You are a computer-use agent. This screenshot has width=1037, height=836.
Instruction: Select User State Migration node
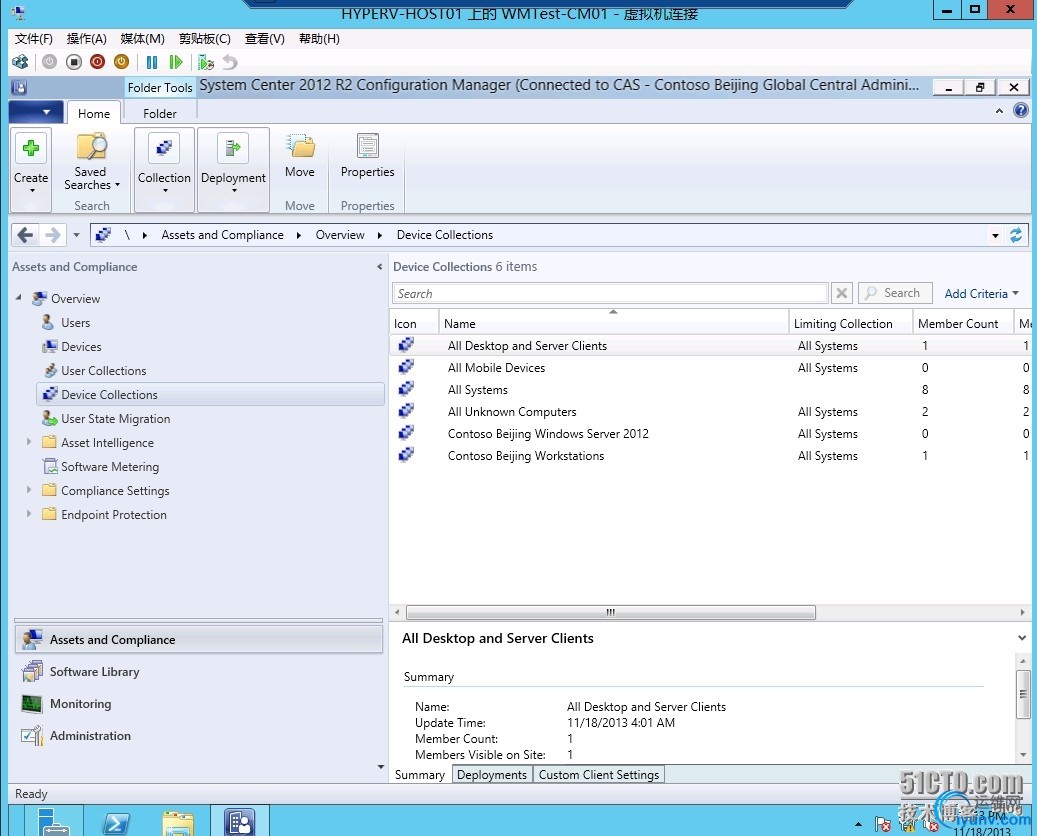pyautogui.click(x=116, y=419)
